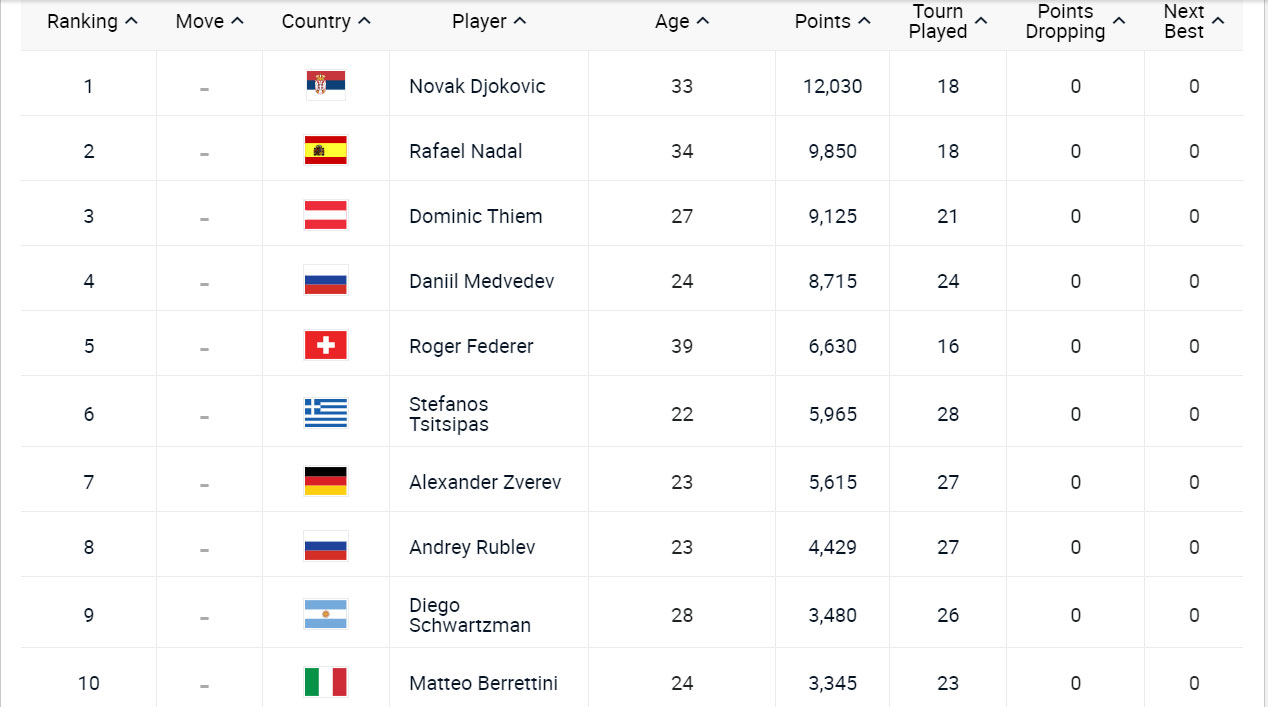Image resolution: width=1268 pixels, height=707 pixels.
Task: Click the Germany flag icon
Action: click(325, 482)
